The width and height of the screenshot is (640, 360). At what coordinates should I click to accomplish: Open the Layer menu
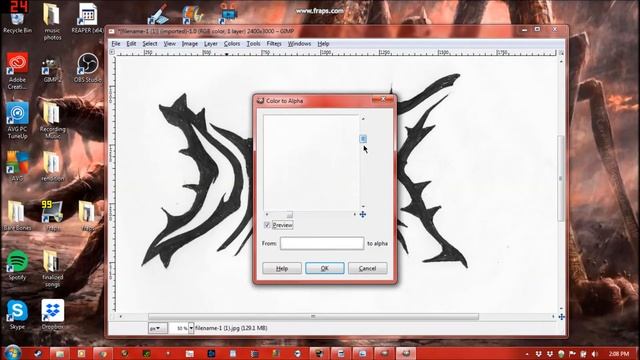click(x=211, y=44)
